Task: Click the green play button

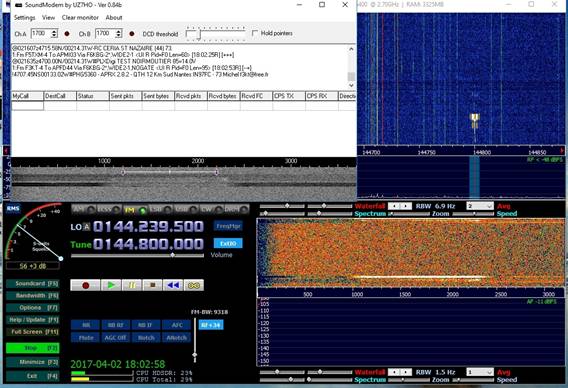Action: click(111, 285)
